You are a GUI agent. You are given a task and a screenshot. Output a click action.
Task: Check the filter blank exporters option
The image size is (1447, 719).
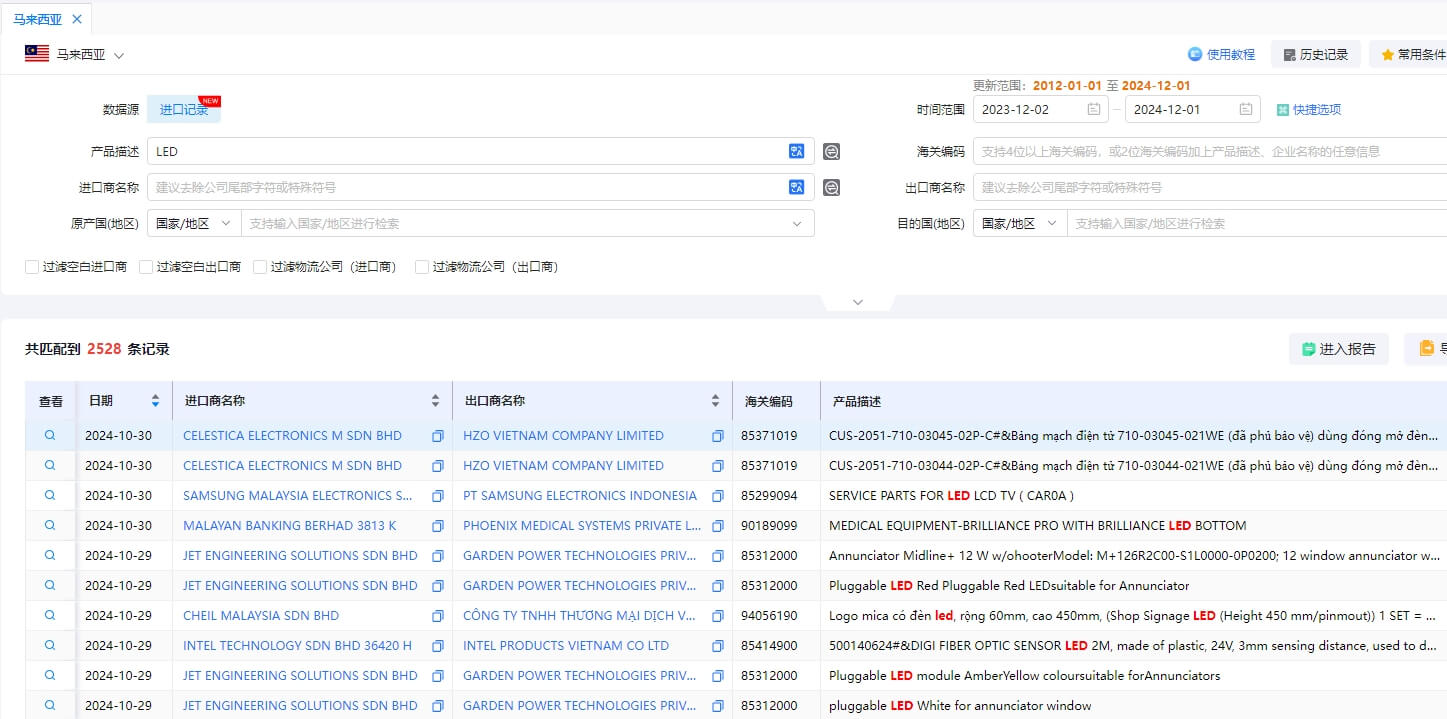pyautogui.click(x=146, y=267)
